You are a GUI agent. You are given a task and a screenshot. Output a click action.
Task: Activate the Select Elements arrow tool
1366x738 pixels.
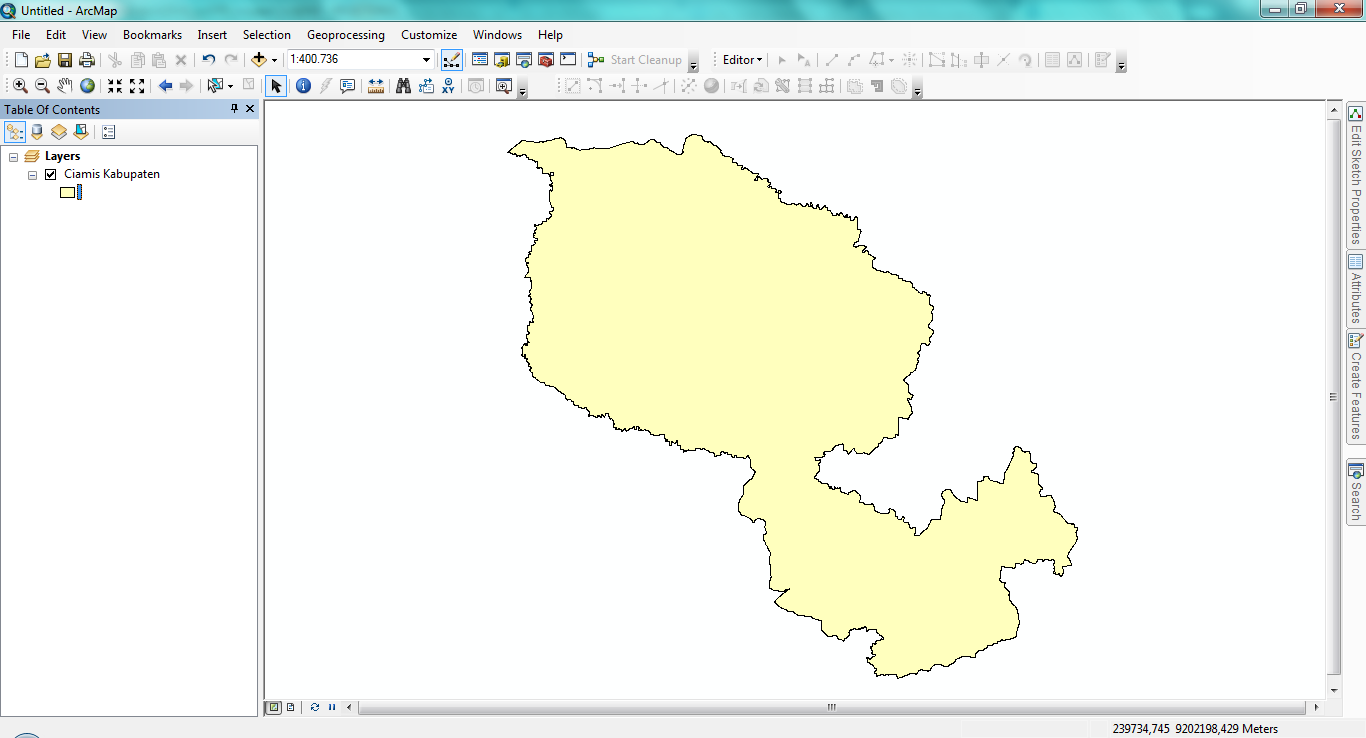click(x=276, y=86)
